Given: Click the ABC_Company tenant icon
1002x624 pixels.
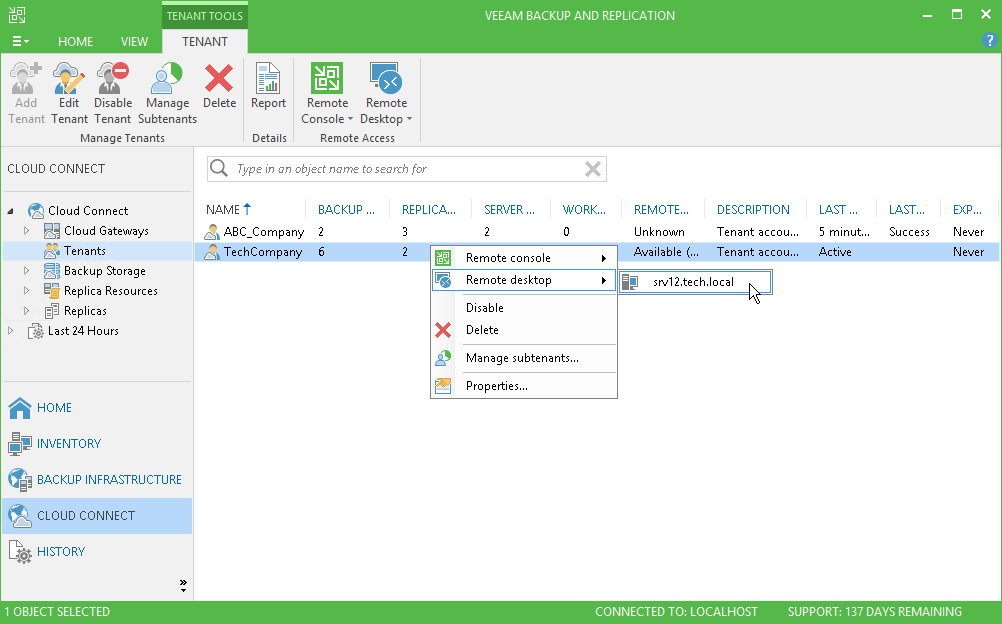Looking at the screenshot, I should [x=212, y=232].
